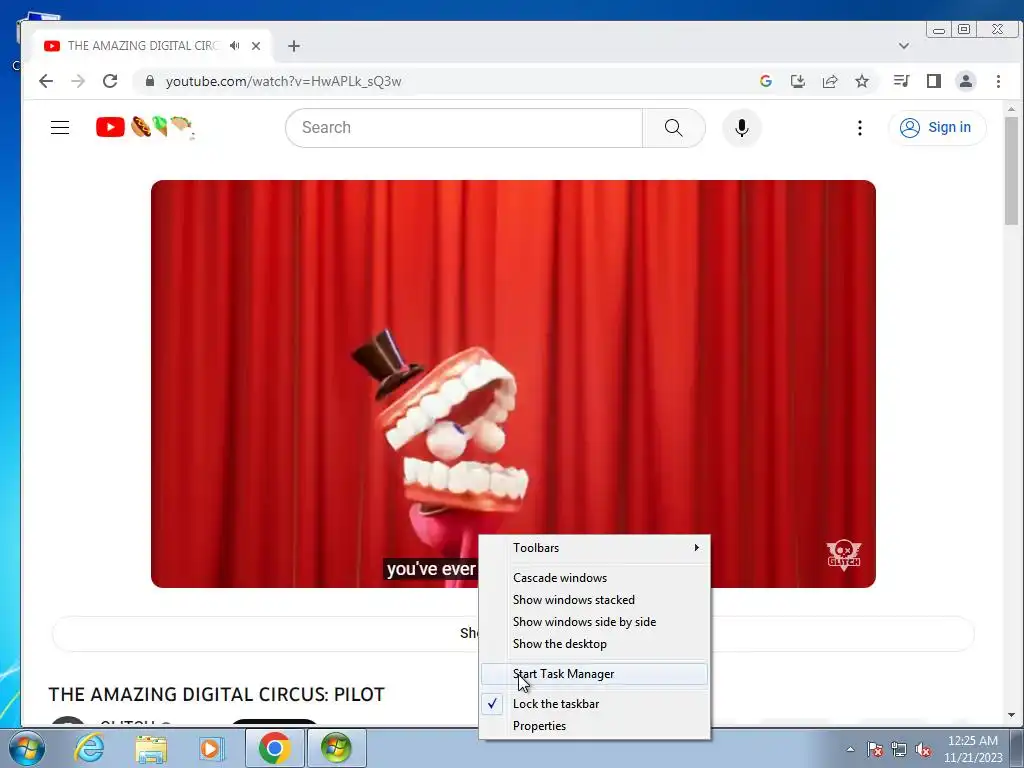Search with your voice microphone icon

741,127
